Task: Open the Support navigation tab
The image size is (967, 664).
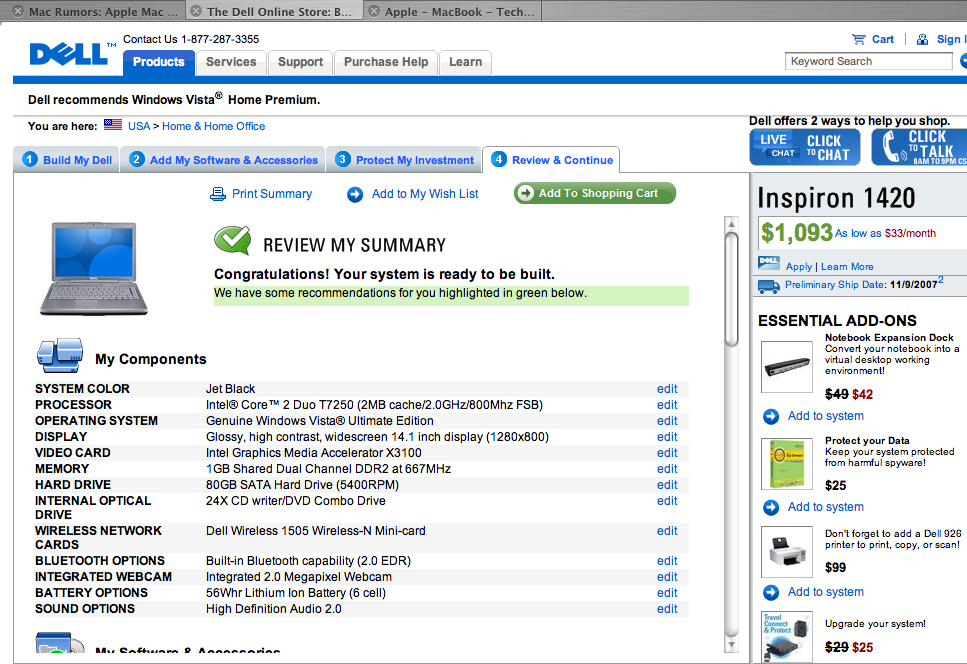Action: (x=300, y=62)
